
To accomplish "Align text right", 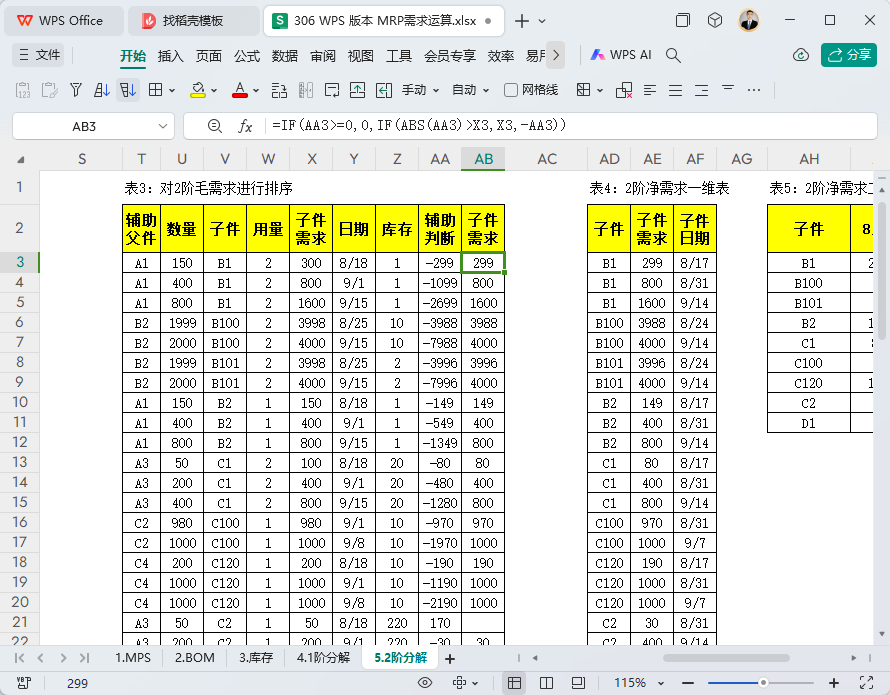I will tap(702, 90).
